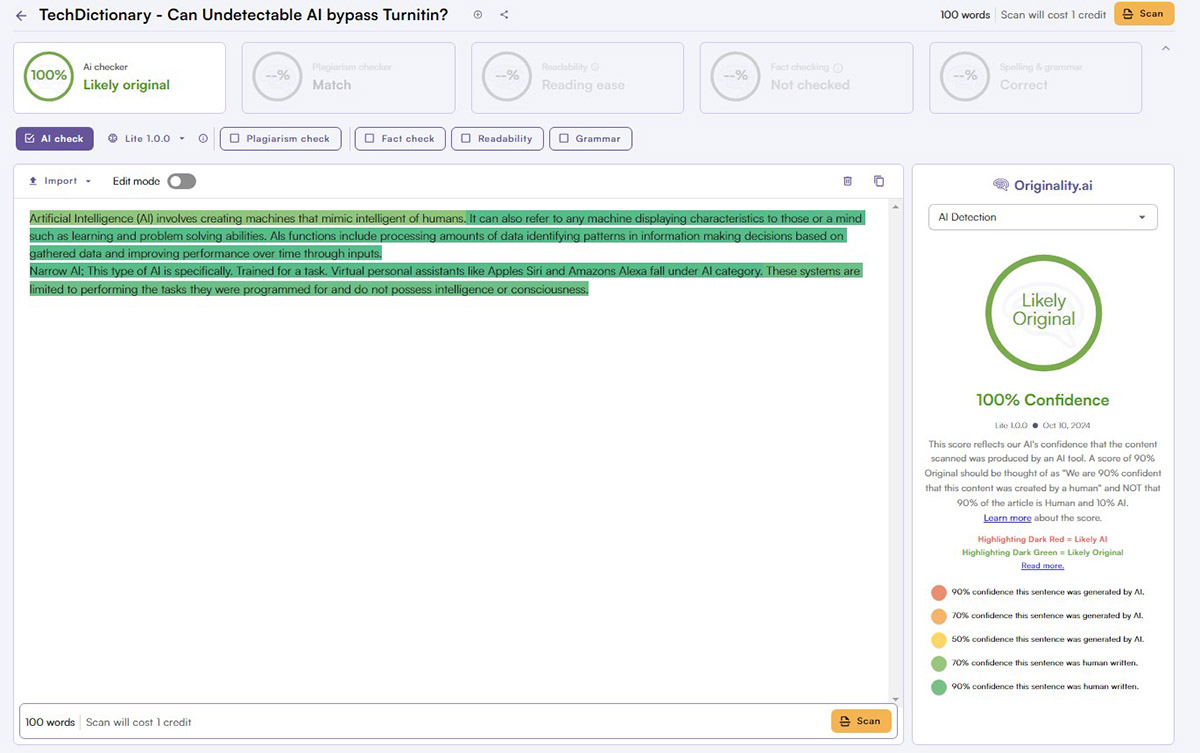The width and height of the screenshot is (1200, 753).
Task: Check the Readability option
Action: (466, 139)
